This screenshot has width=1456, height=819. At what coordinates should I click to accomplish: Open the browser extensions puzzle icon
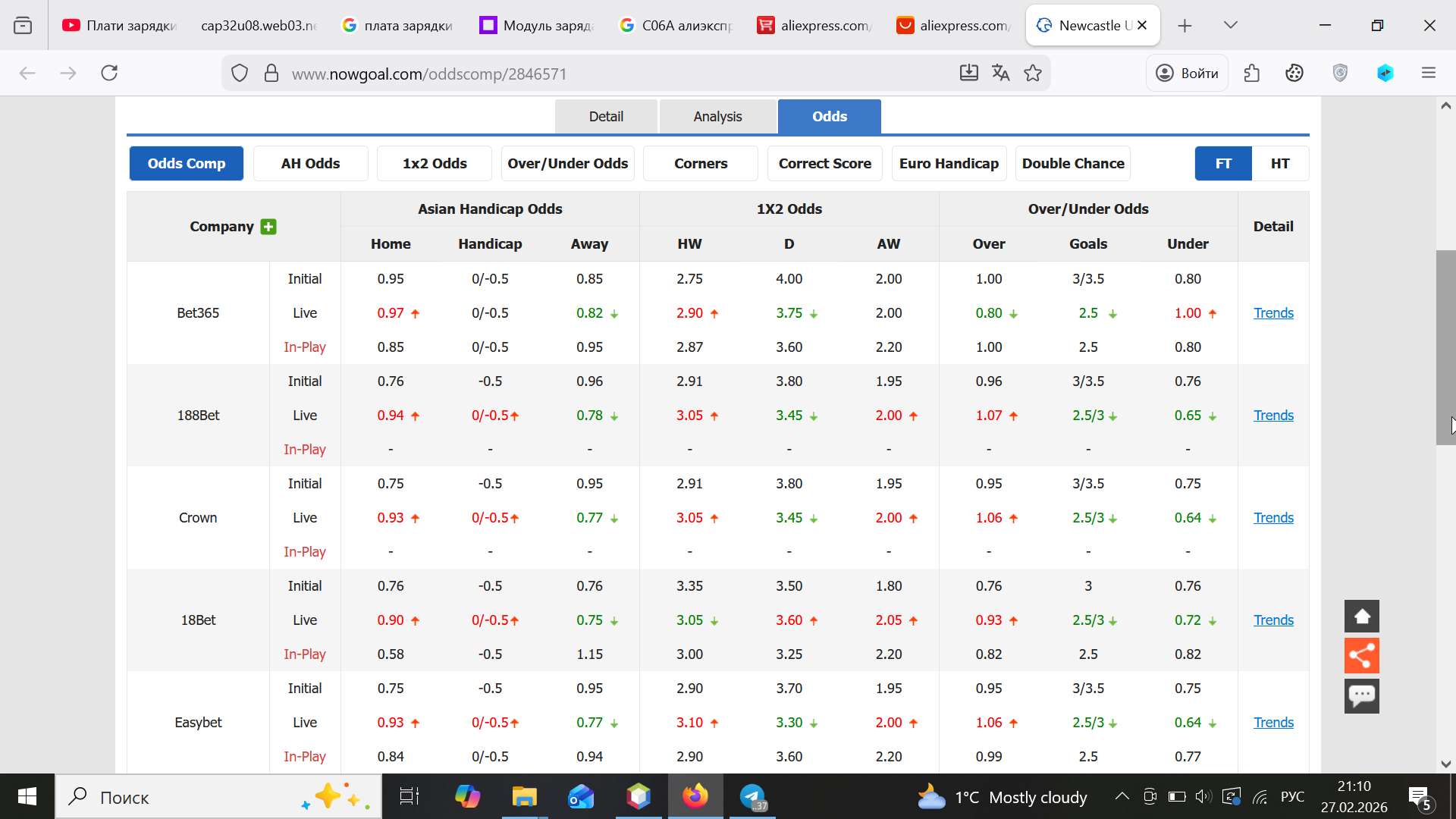tap(1251, 74)
